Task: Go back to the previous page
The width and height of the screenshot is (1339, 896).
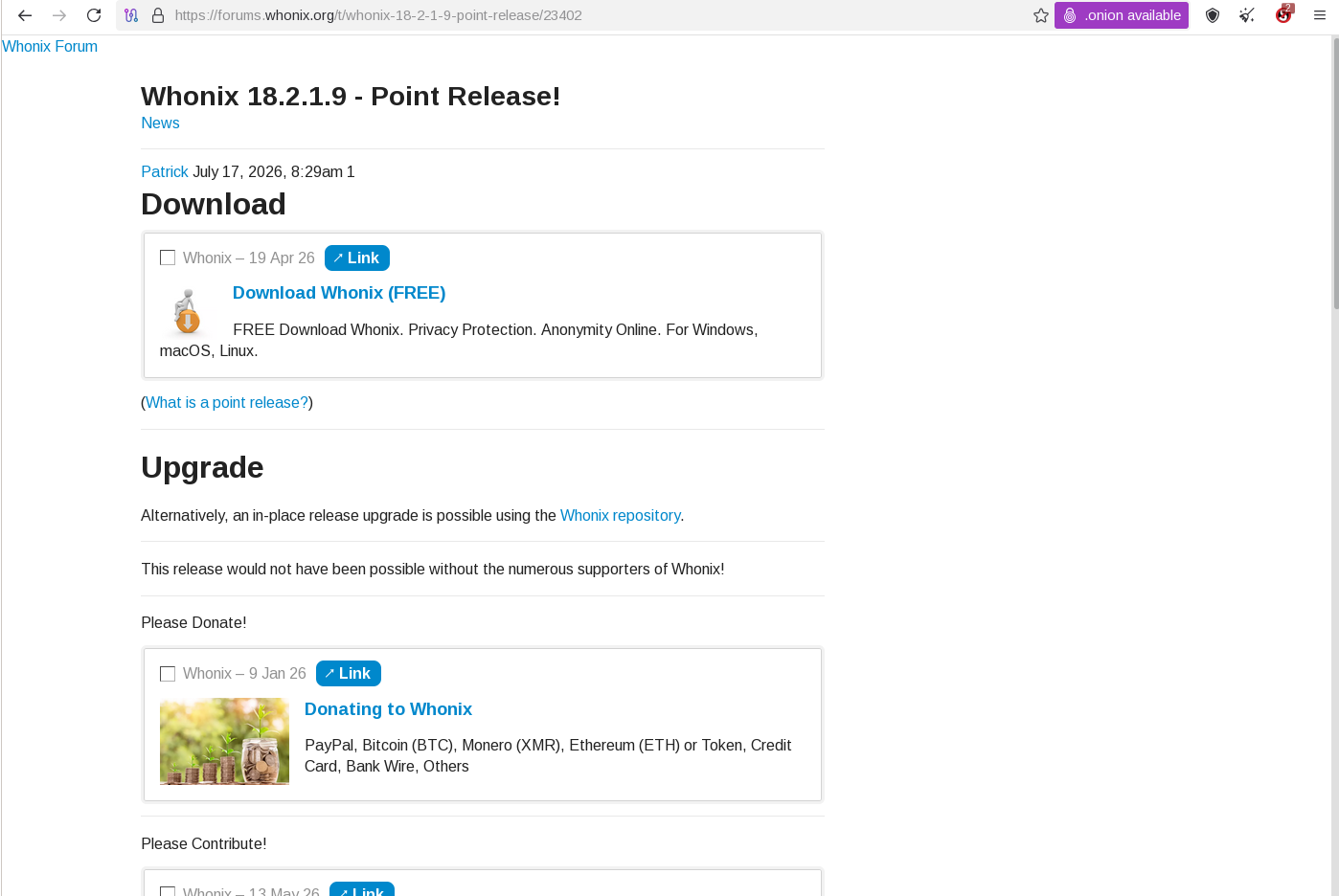Action: (25, 15)
